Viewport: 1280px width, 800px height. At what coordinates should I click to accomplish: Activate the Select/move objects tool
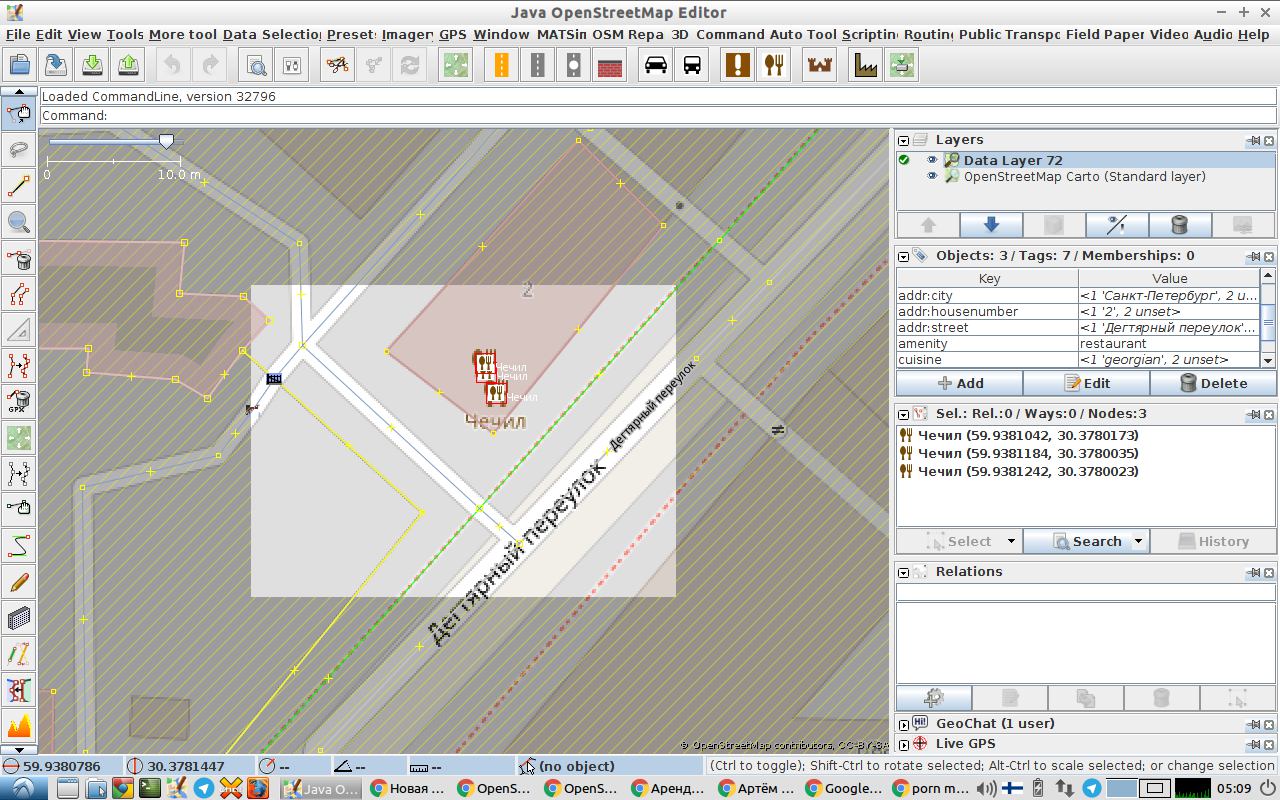[x=18, y=113]
